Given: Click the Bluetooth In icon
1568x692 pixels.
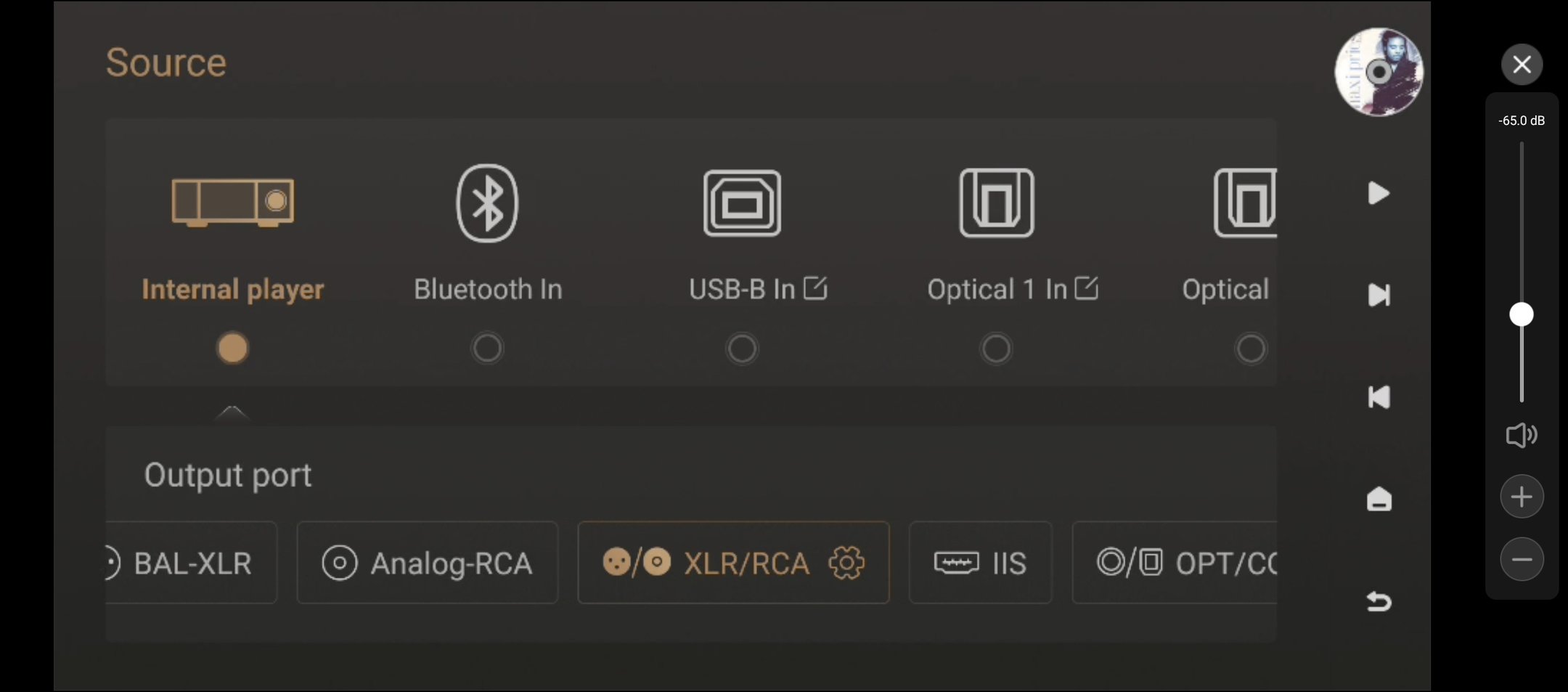Looking at the screenshot, I should (x=487, y=203).
